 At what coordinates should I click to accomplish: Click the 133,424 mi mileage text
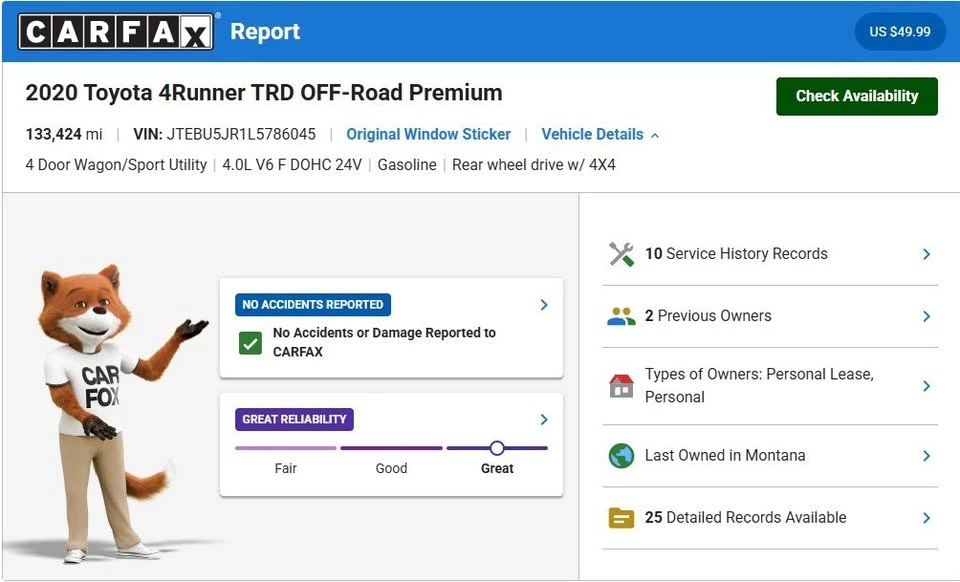tap(64, 134)
